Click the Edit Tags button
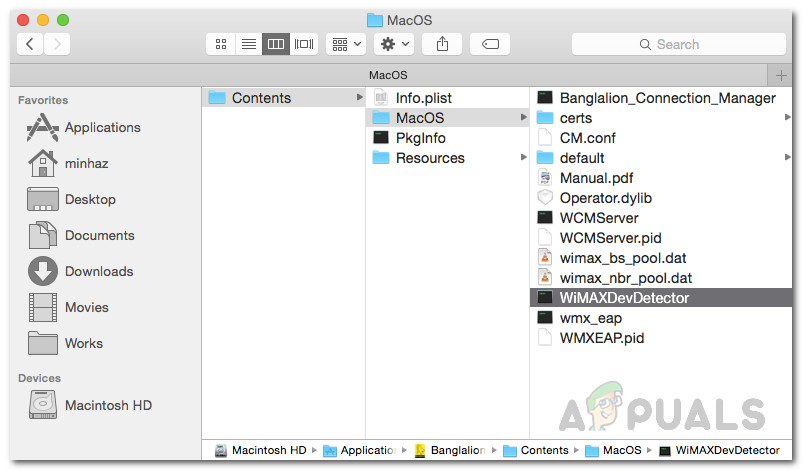Screen dimensions: 803x471 tap(490, 44)
